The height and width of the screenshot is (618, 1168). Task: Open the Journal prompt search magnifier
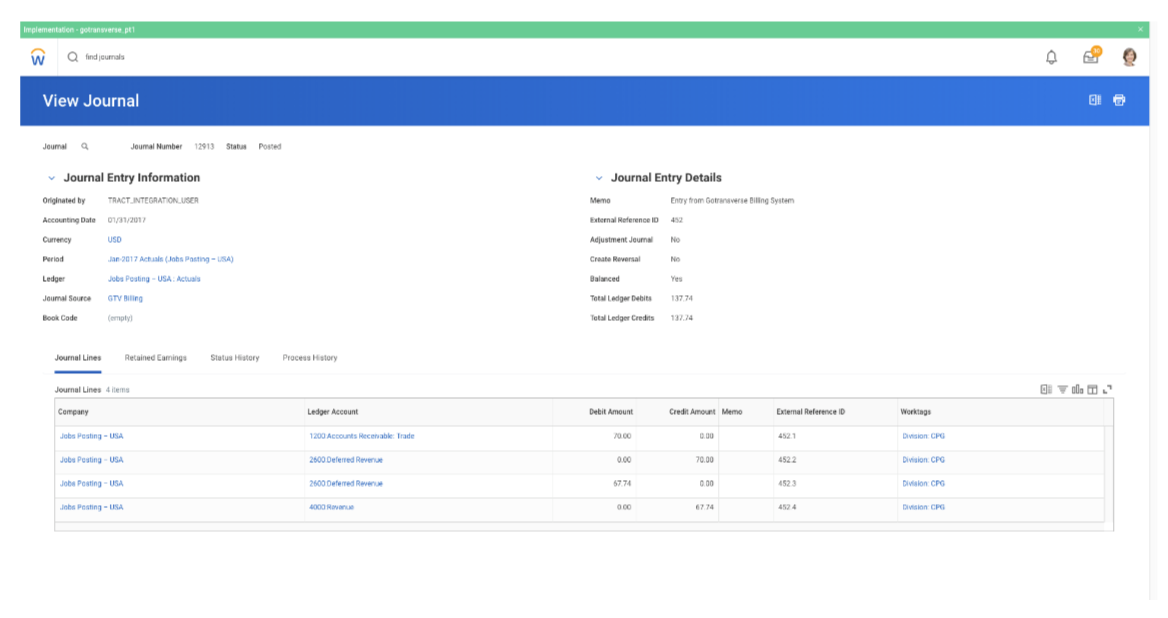85,146
